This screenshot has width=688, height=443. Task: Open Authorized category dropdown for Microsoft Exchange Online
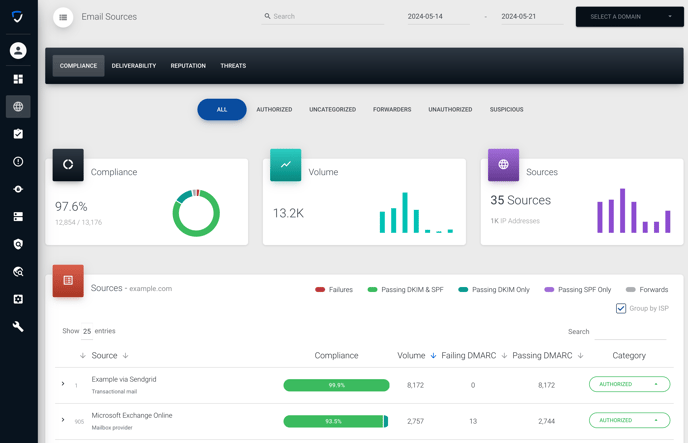pos(629,420)
